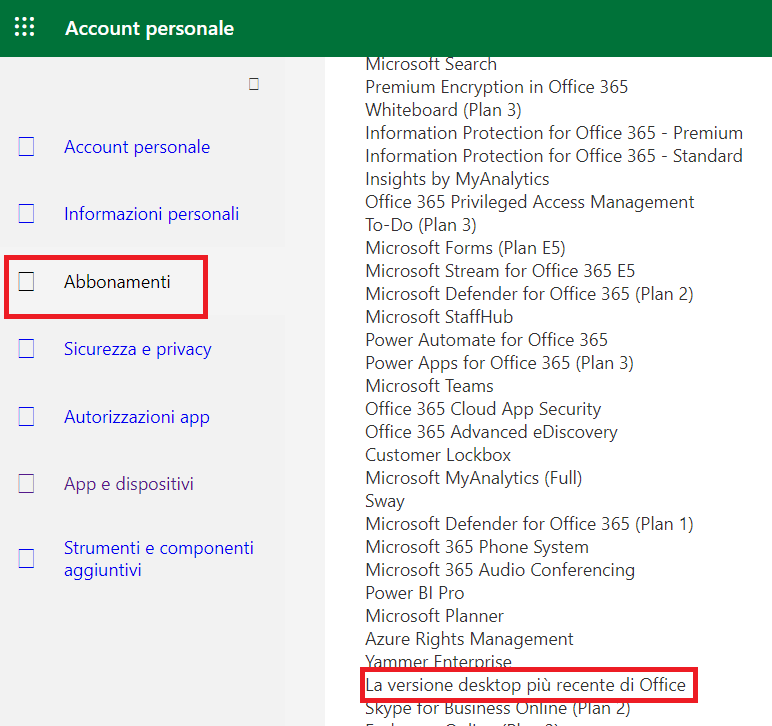Screen dimensions: 772x726
Task: Click 'Yammer Enterprise' entry
Action: [x=438, y=661]
